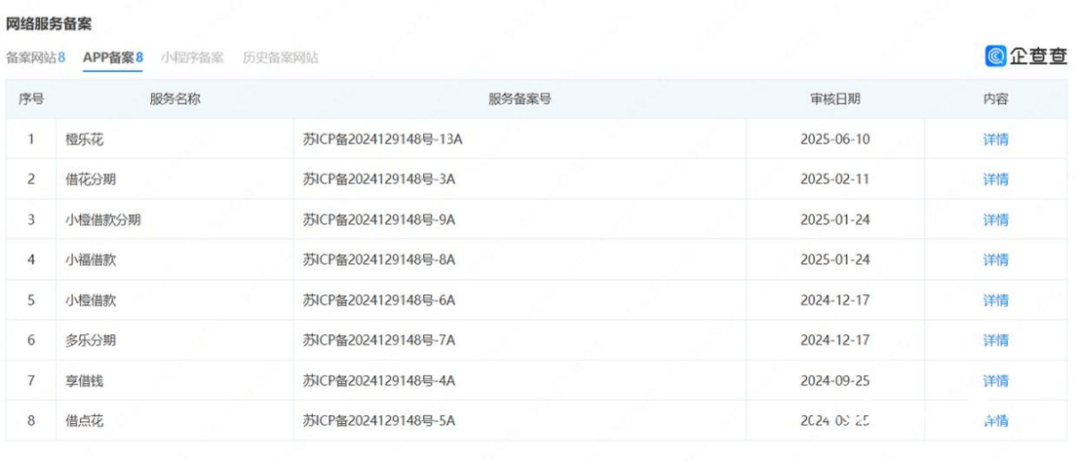The width and height of the screenshot is (1080, 464).
Task: Switch to 历史备案网站 tab
Action: 280,58
